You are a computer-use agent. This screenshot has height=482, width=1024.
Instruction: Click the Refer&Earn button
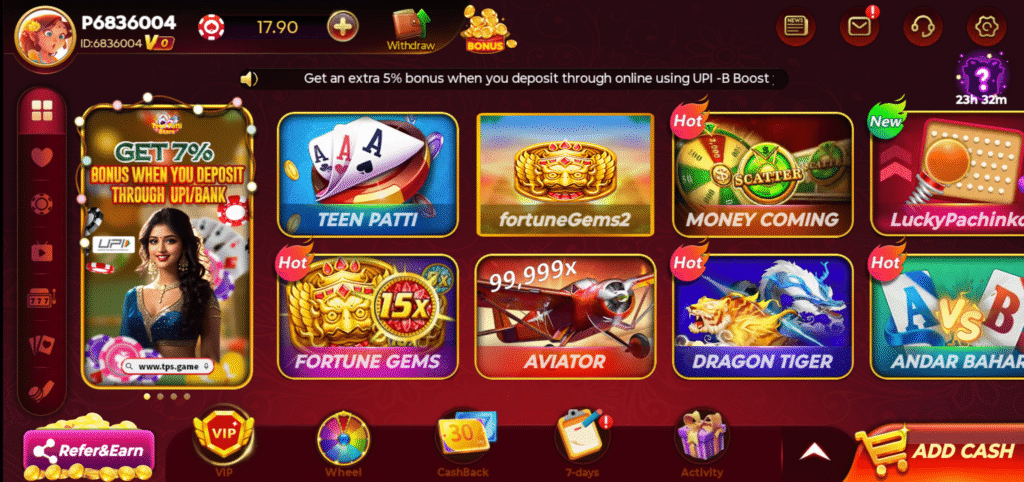coord(89,451)
